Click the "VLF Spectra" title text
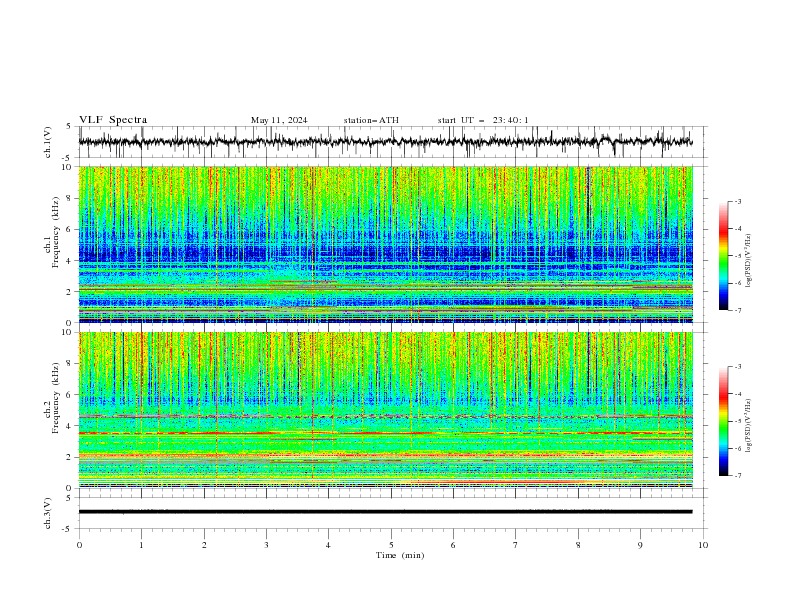The height and width of the screenshot is (612, 792). 113,120
